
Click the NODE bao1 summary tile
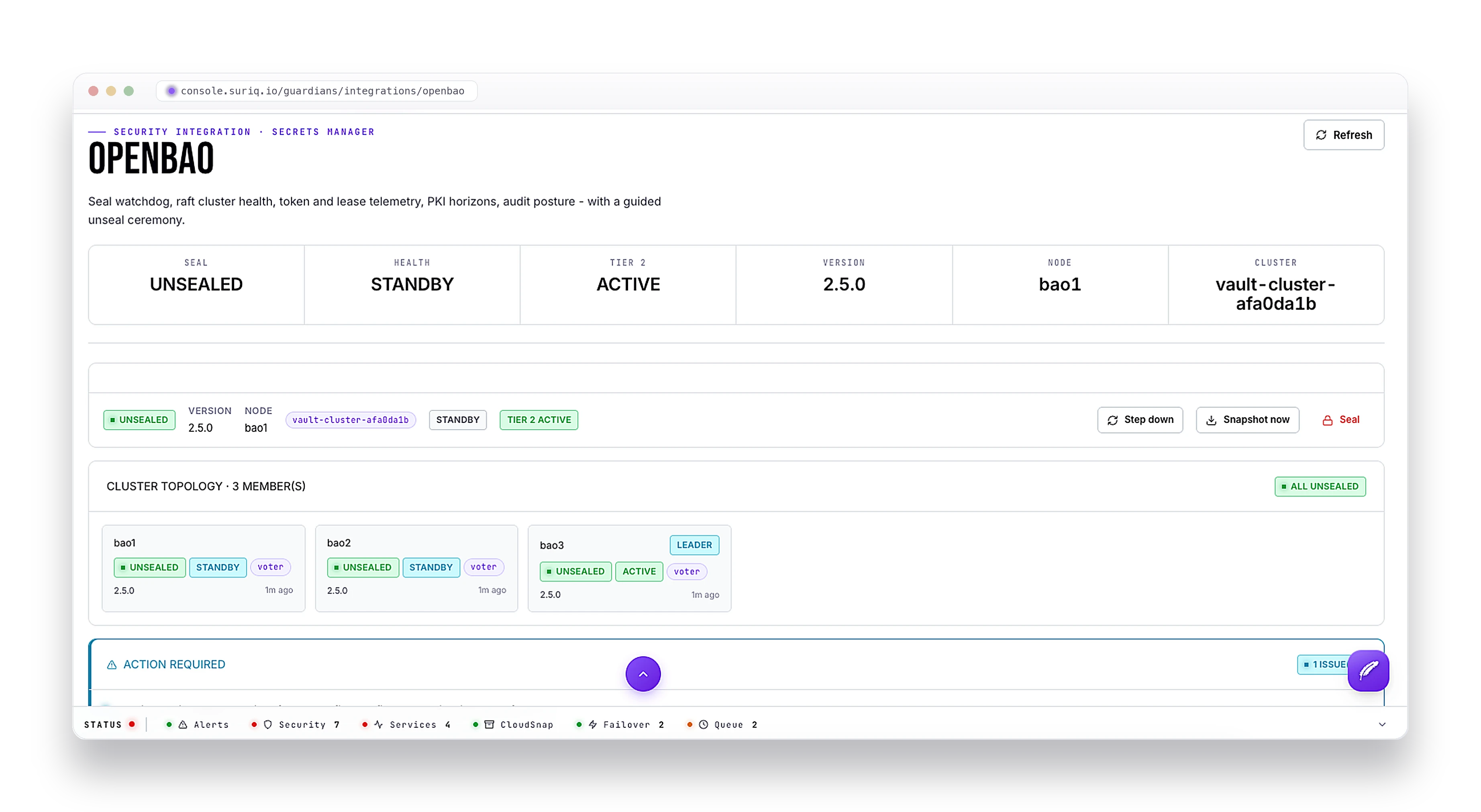click(x=1060, y=285)
